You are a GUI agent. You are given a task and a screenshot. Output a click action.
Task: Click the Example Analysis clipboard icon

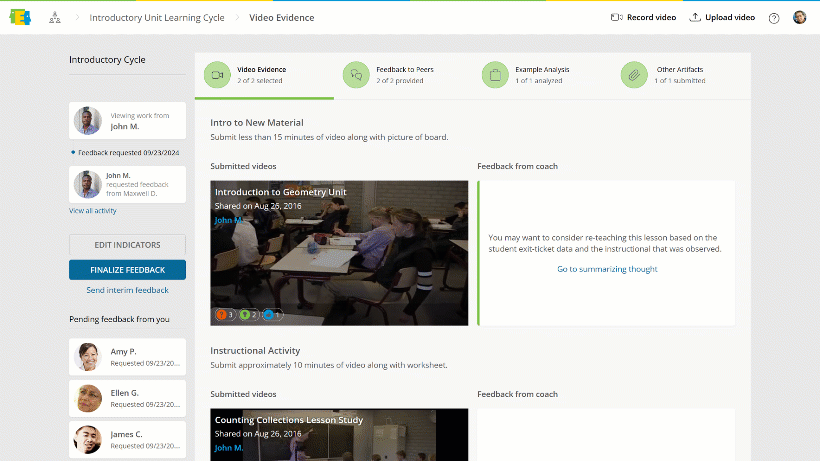tap(495, 75)
